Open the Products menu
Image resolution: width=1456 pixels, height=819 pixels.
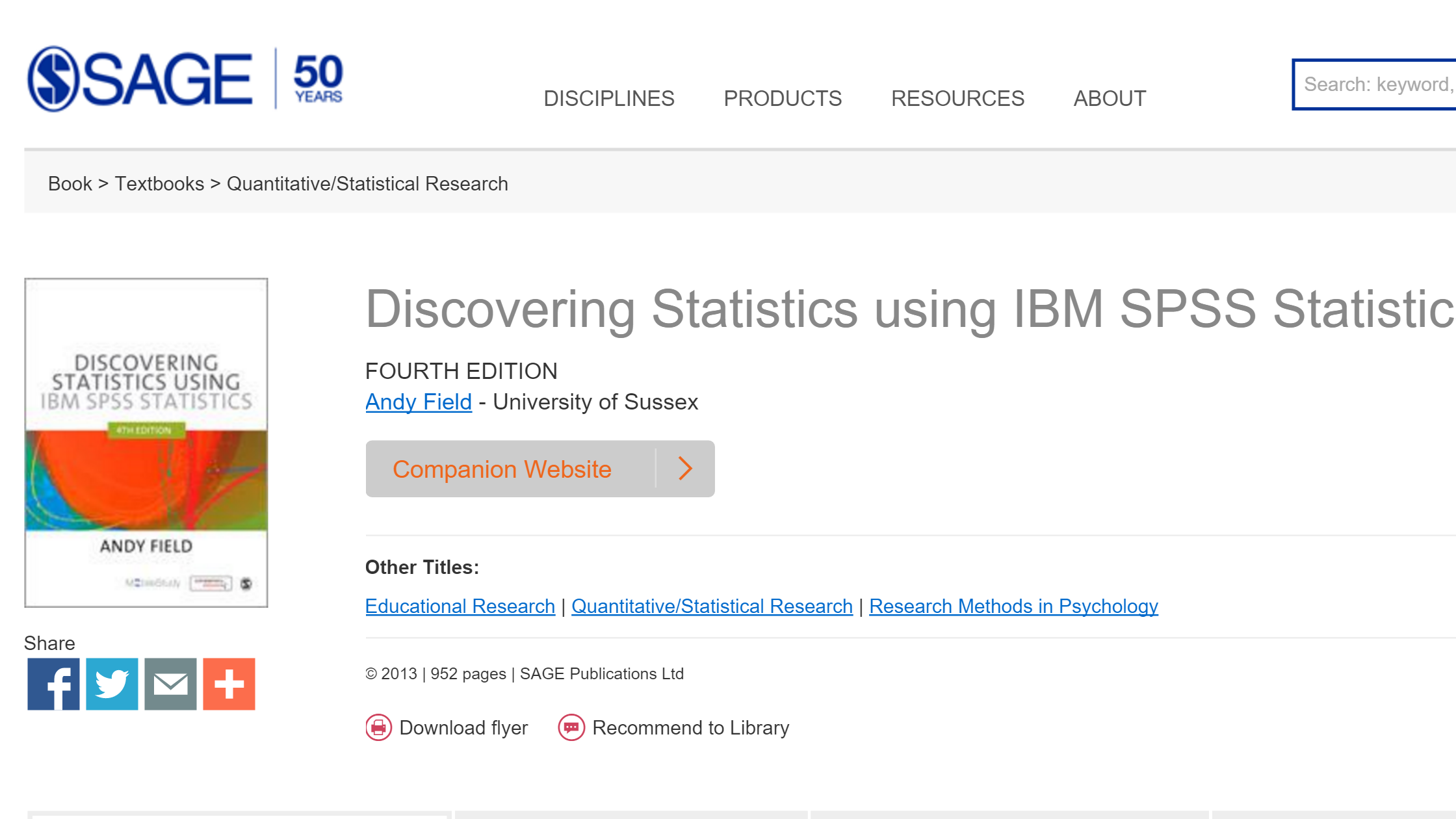click(x=783, y=98)
